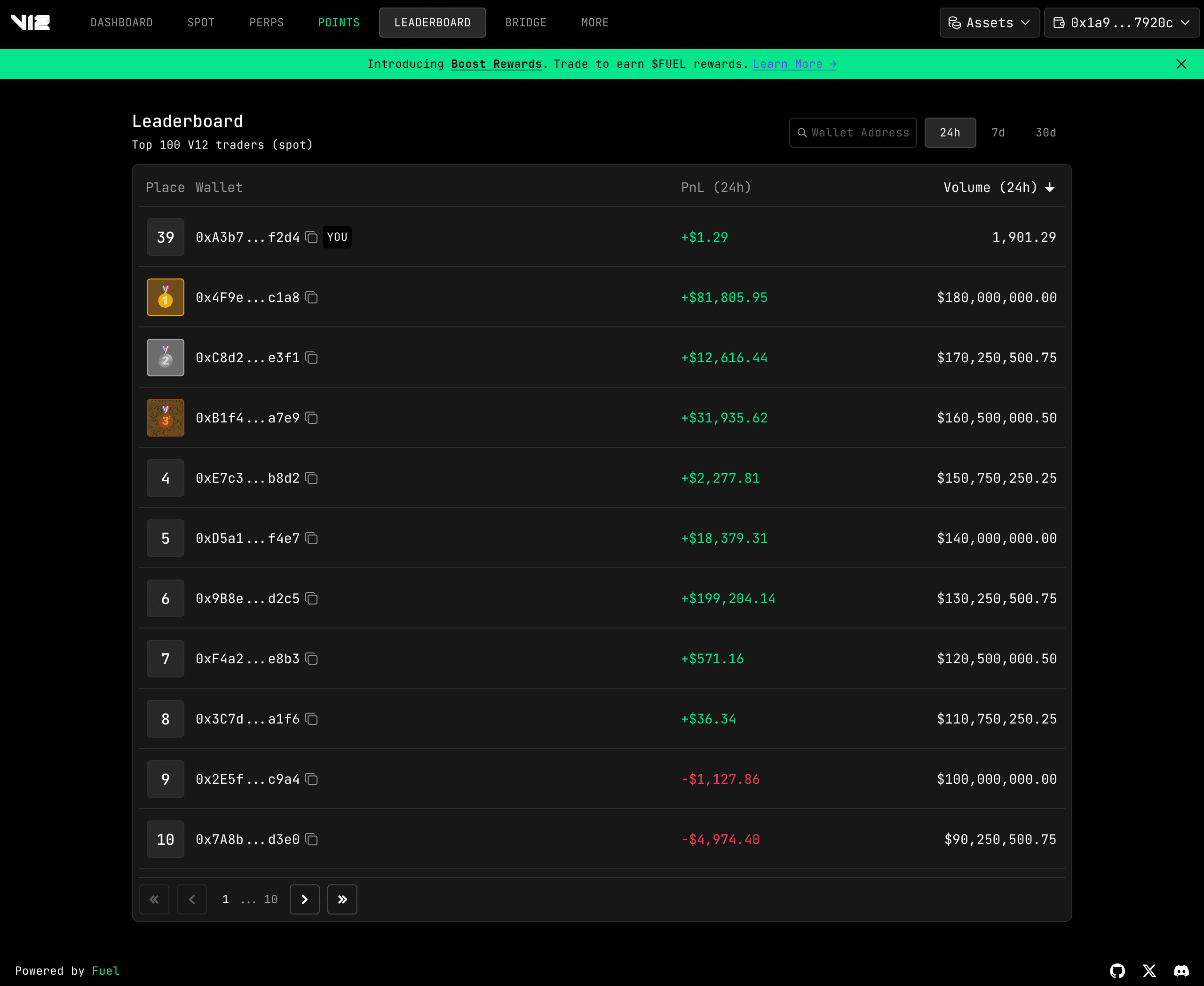The image size is (1204, 986).
Task: Click PnL value +$81,805.95
Action: [724, 297]
